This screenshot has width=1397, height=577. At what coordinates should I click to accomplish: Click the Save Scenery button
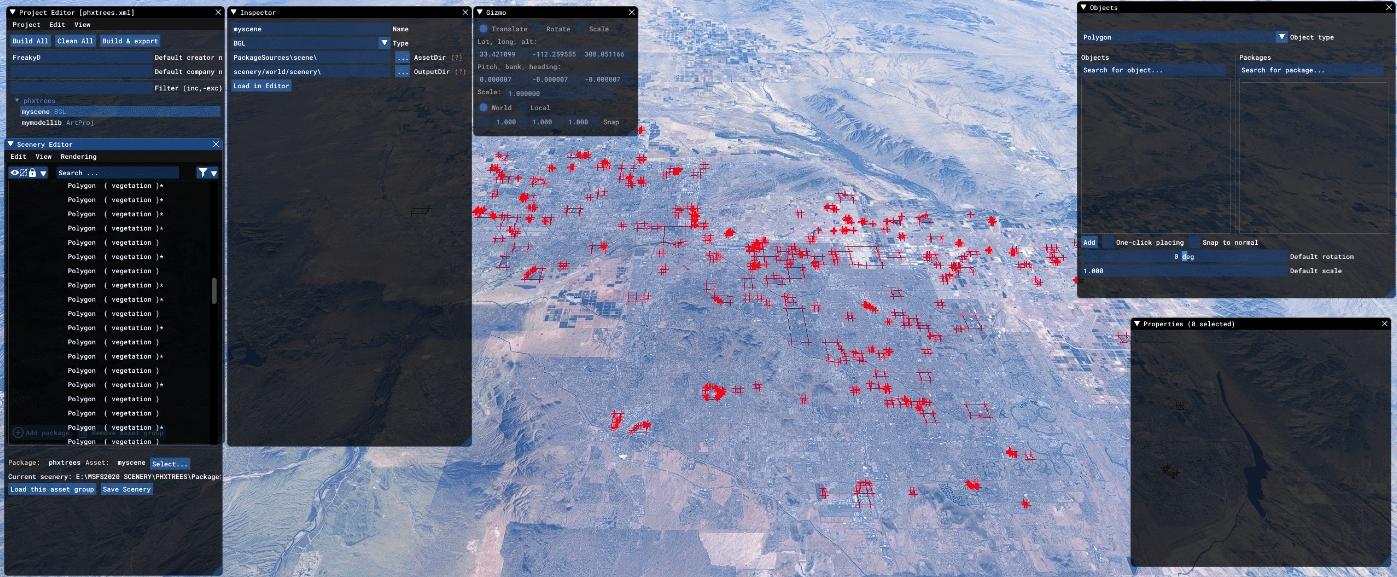(126, 489)
